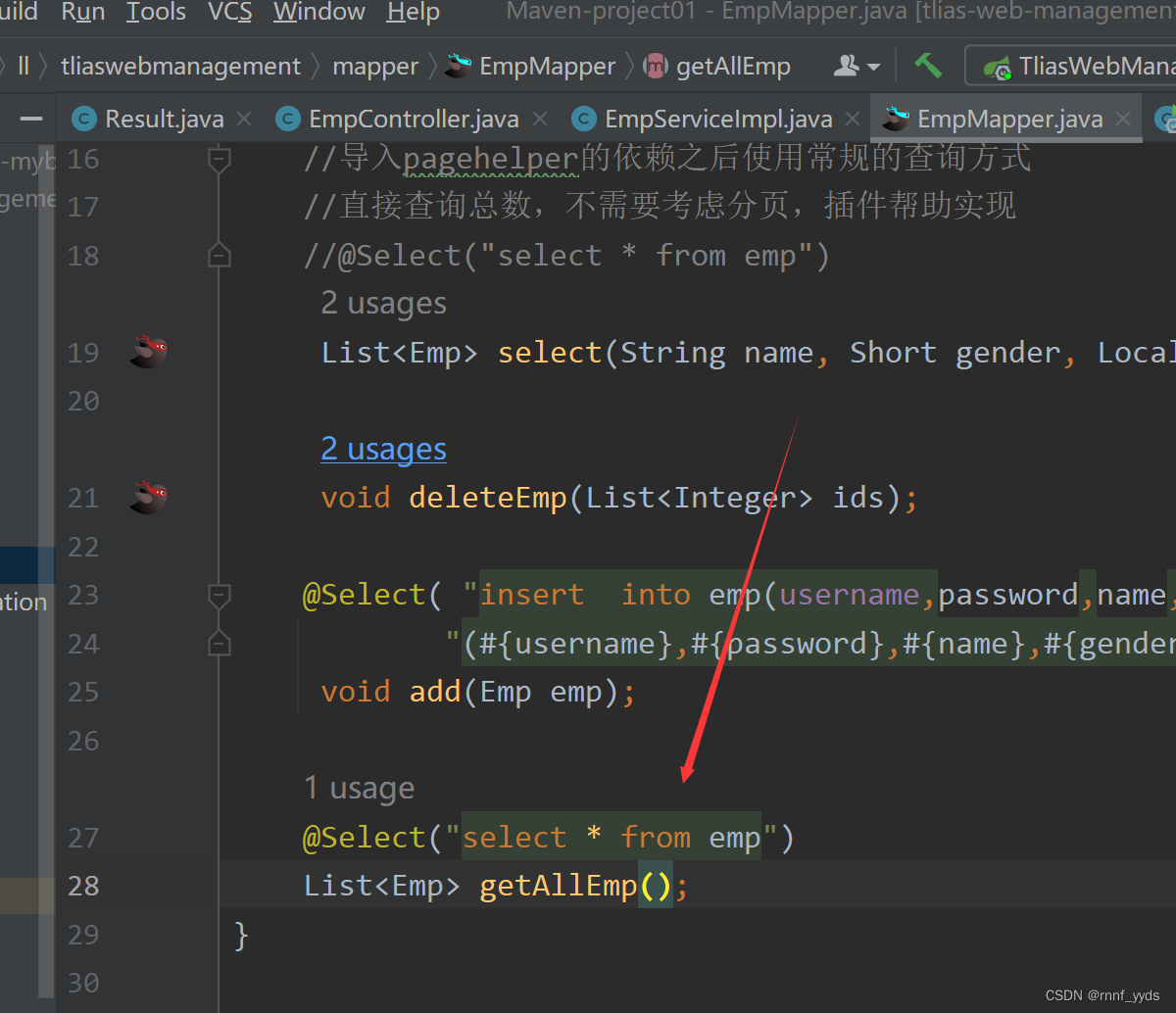Open the 2 usages link above deleteEmp

pos(383,449)
